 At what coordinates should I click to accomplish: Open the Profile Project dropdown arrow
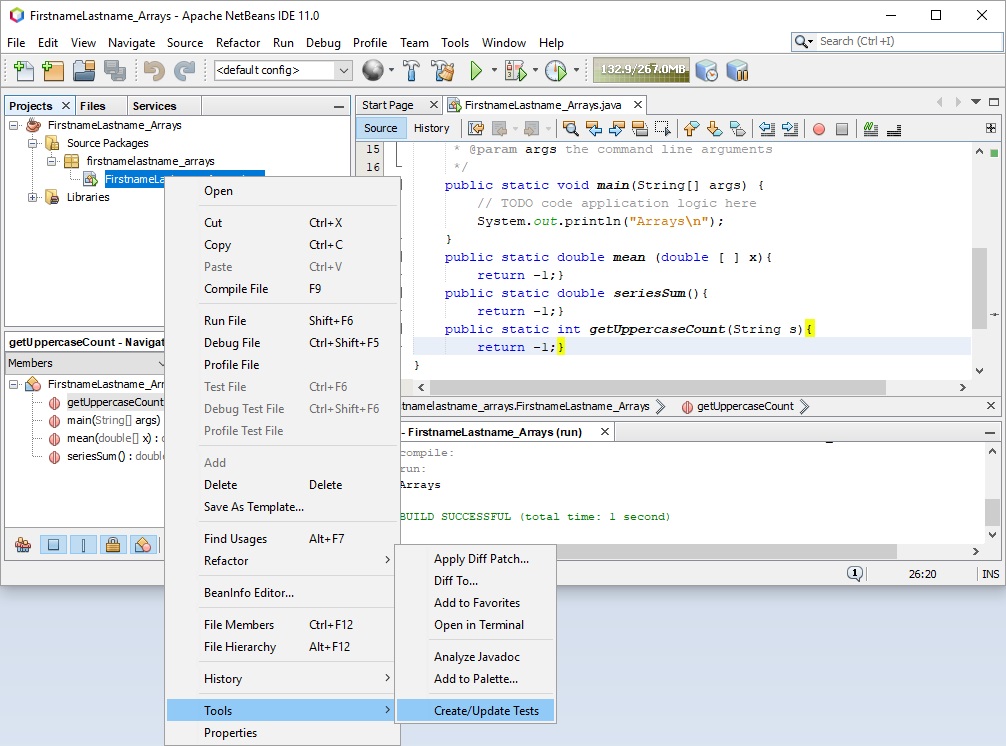(576, 70)
